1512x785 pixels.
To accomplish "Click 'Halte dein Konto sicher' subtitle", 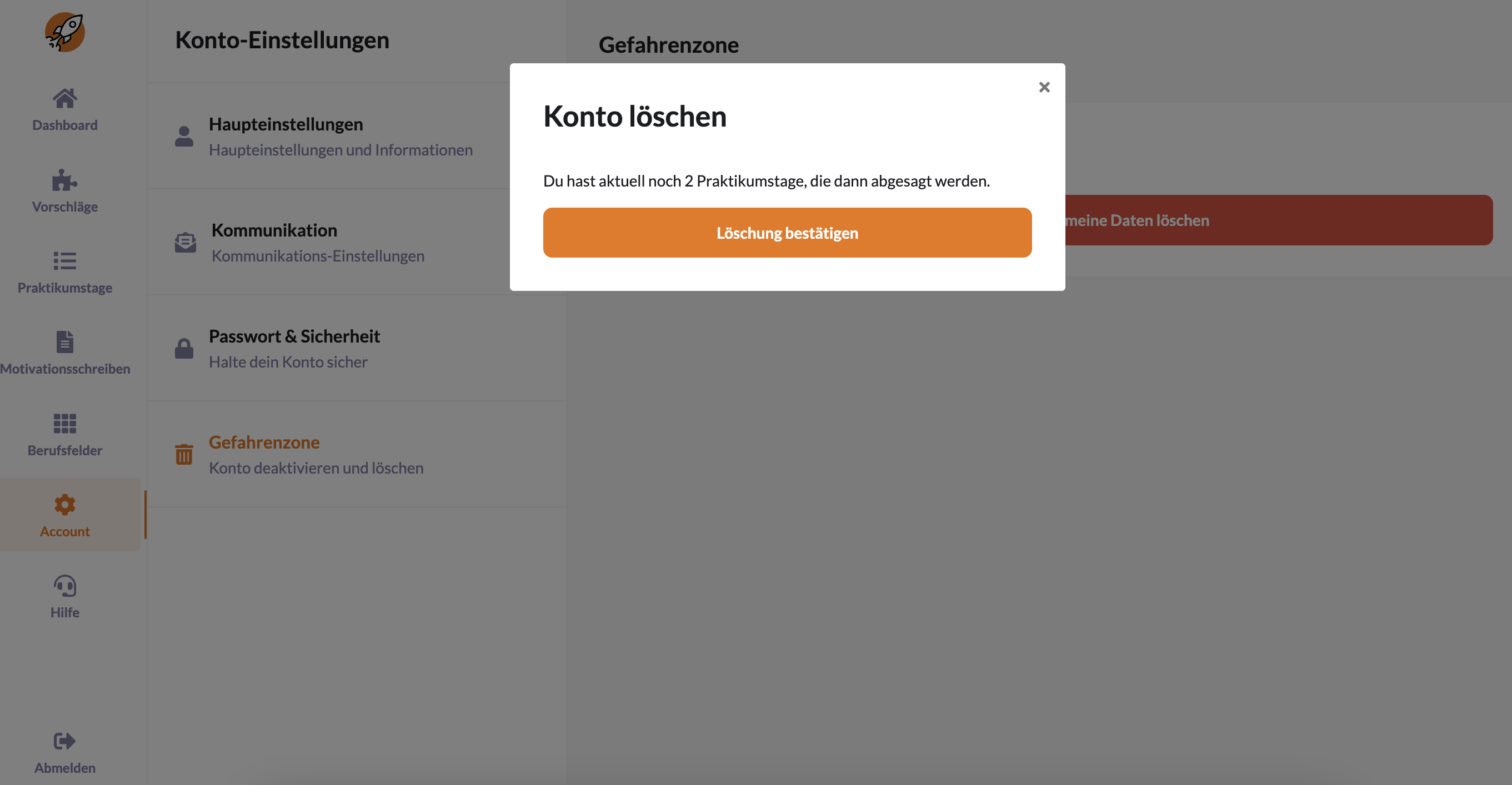I will [288, 362].
